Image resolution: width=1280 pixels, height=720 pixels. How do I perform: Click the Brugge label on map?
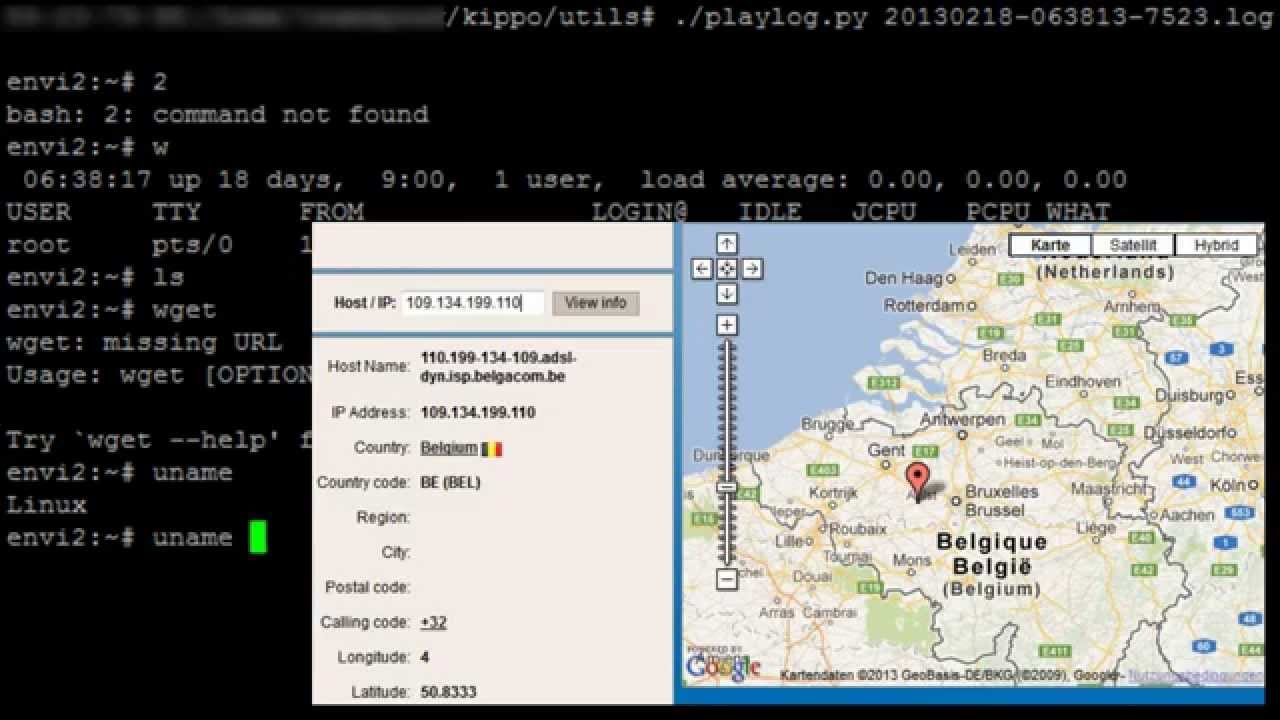coord(829,425)
